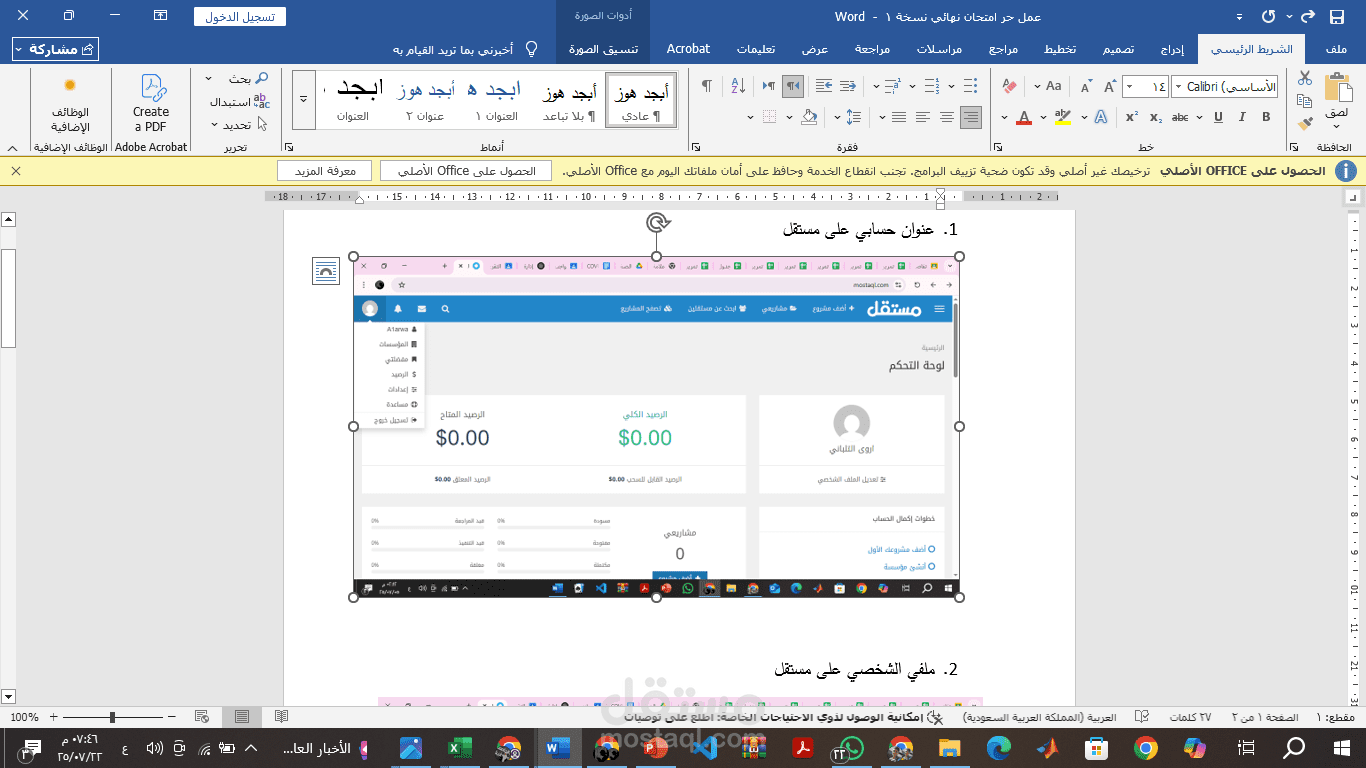
Task: Open Visual Studio Code from the taskbar
Action: [x=705, y=747]
